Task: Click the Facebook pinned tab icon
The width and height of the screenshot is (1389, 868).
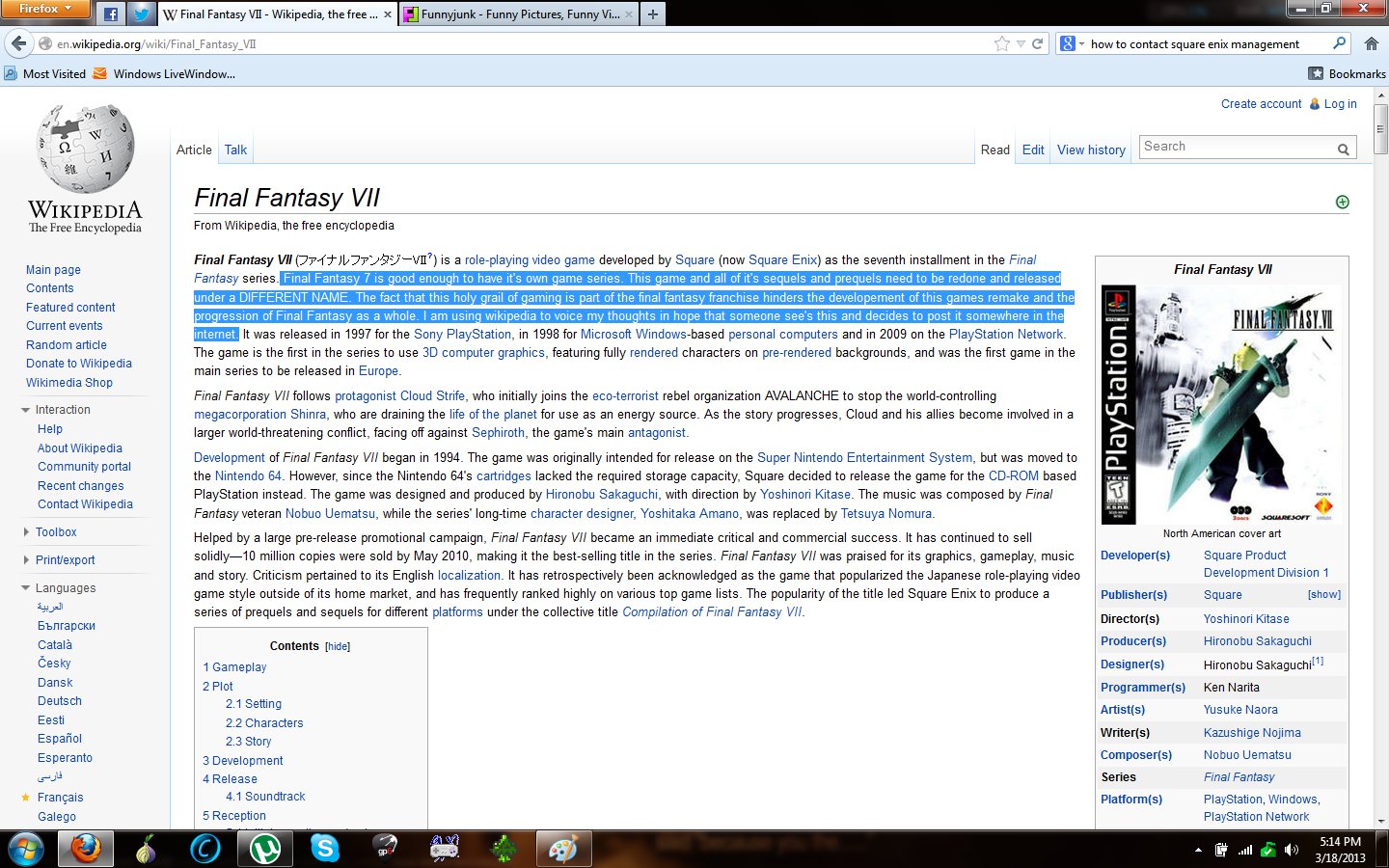Action: coord(110,14)
